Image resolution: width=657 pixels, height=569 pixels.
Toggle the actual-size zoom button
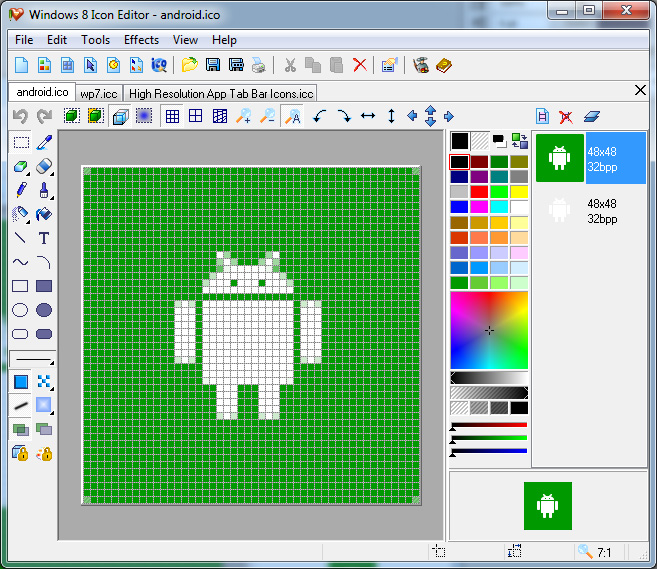292,116
